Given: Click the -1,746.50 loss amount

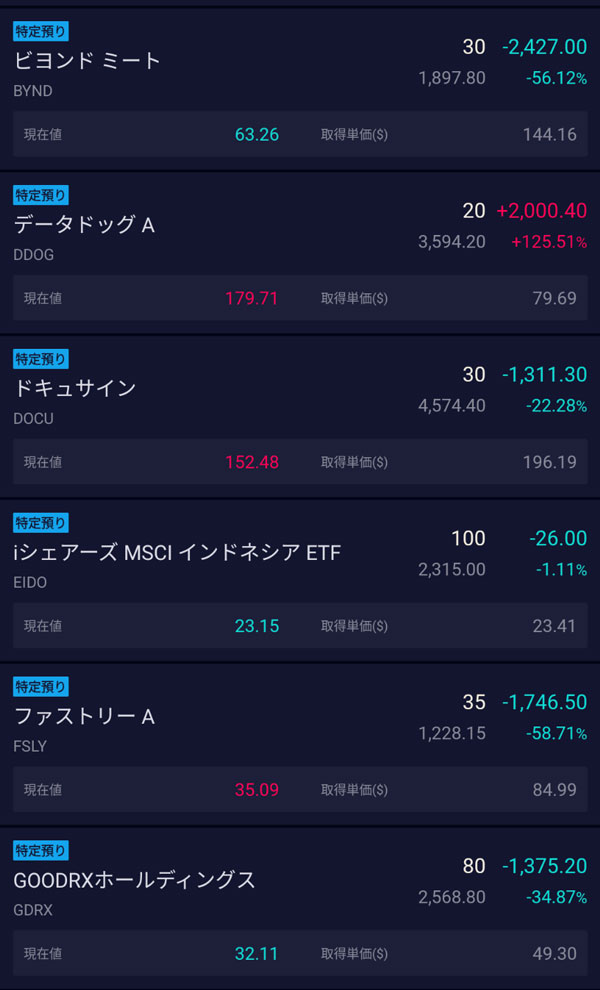Looking at the screenshot, I should (544, 702).
